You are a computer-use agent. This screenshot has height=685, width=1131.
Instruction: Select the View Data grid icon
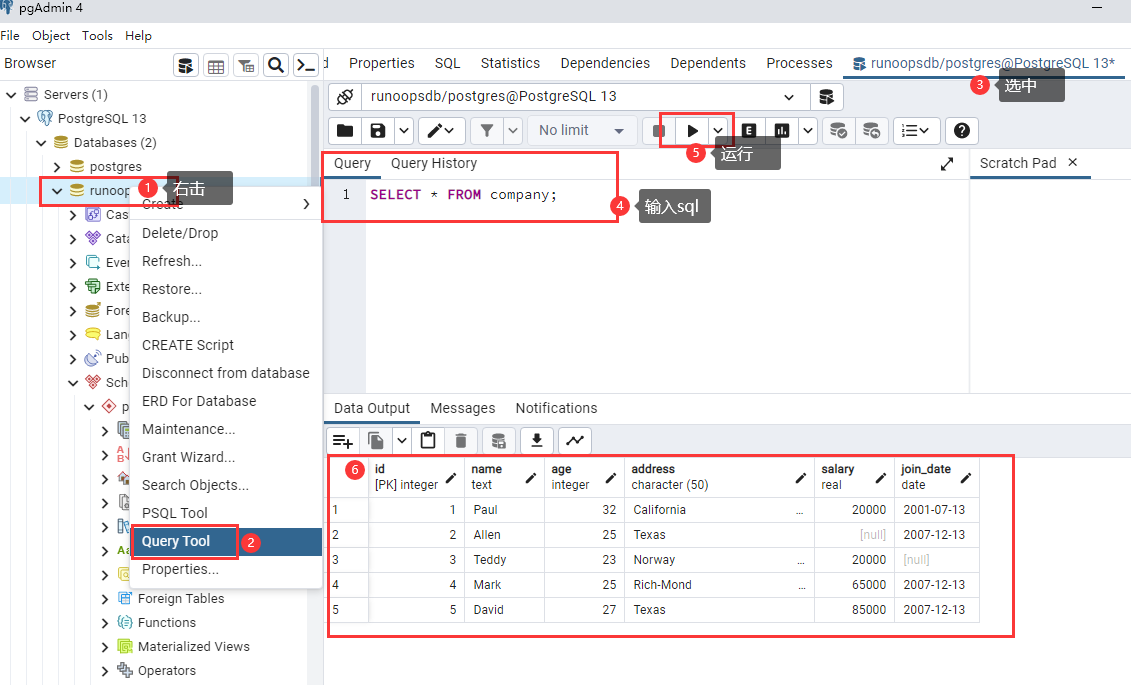tap(216, 64)
